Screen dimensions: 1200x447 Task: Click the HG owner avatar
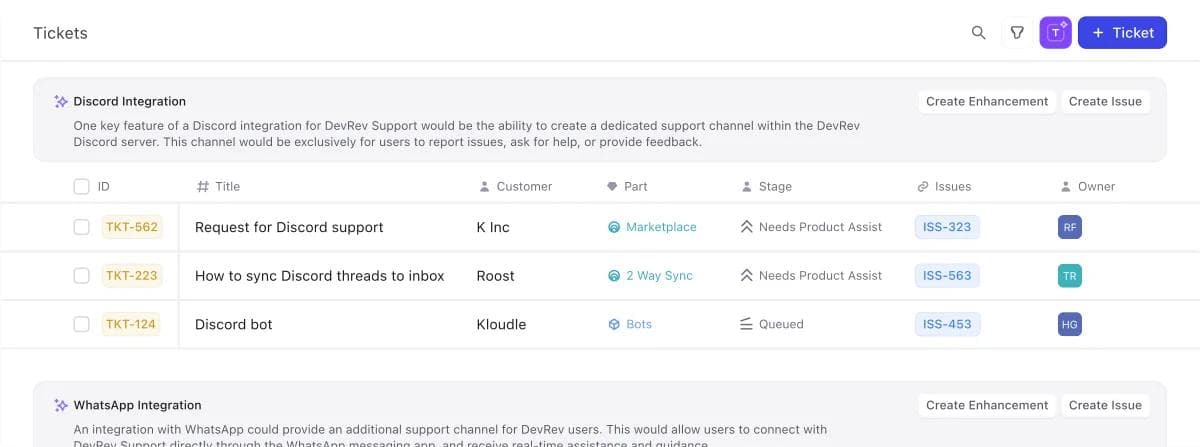(1070, 324)
